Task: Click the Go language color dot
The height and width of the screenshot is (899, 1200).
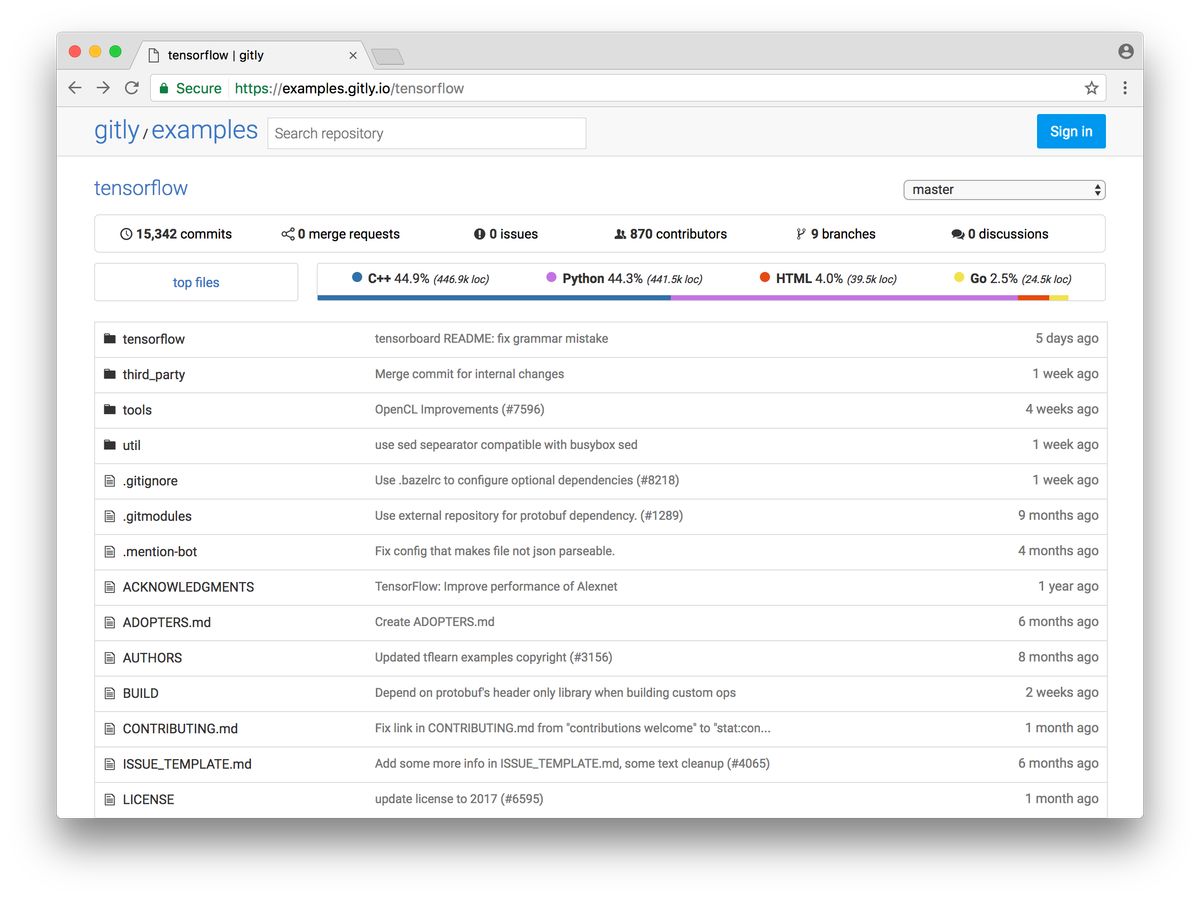Action: click(x=958, y=276)
